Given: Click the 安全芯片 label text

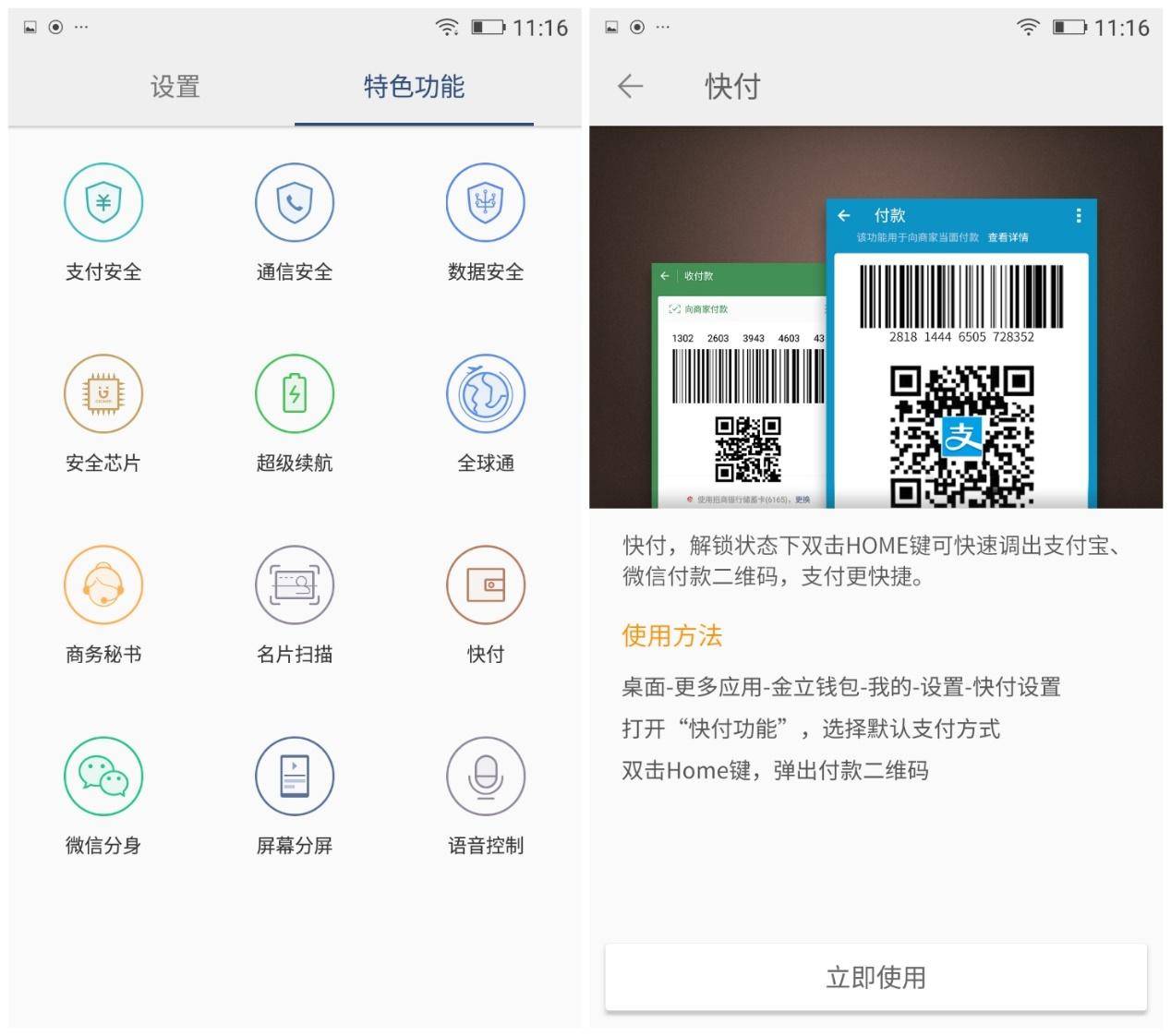Looking at the screenshot, I should click(x=103, y=463).
